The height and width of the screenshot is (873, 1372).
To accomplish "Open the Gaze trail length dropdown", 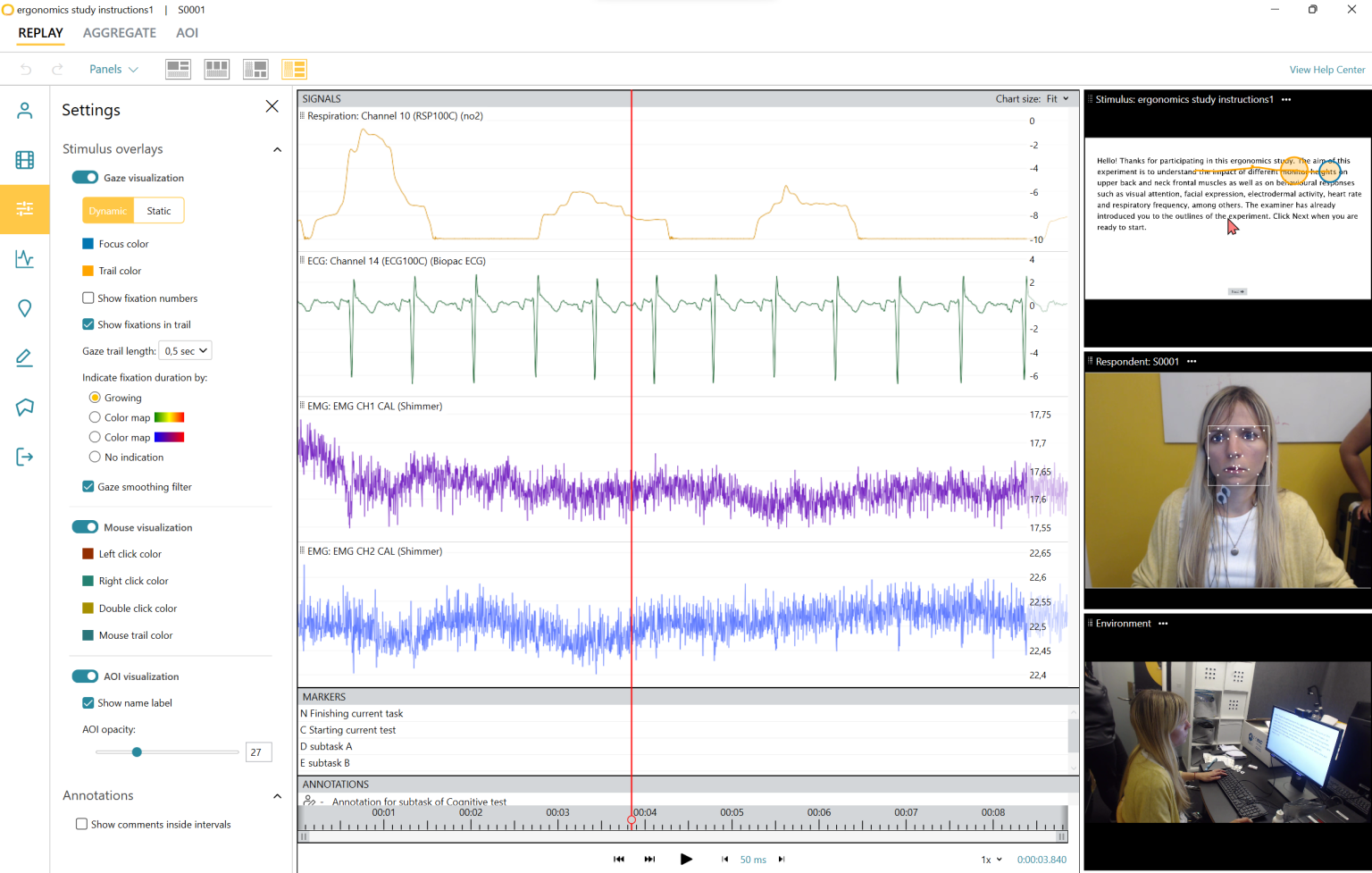I will coord(185,351).
